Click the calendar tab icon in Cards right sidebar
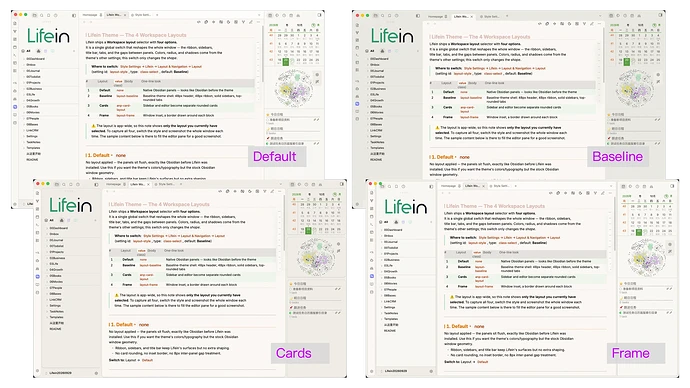Screen dimensions: 690x388 coord(292,184)
